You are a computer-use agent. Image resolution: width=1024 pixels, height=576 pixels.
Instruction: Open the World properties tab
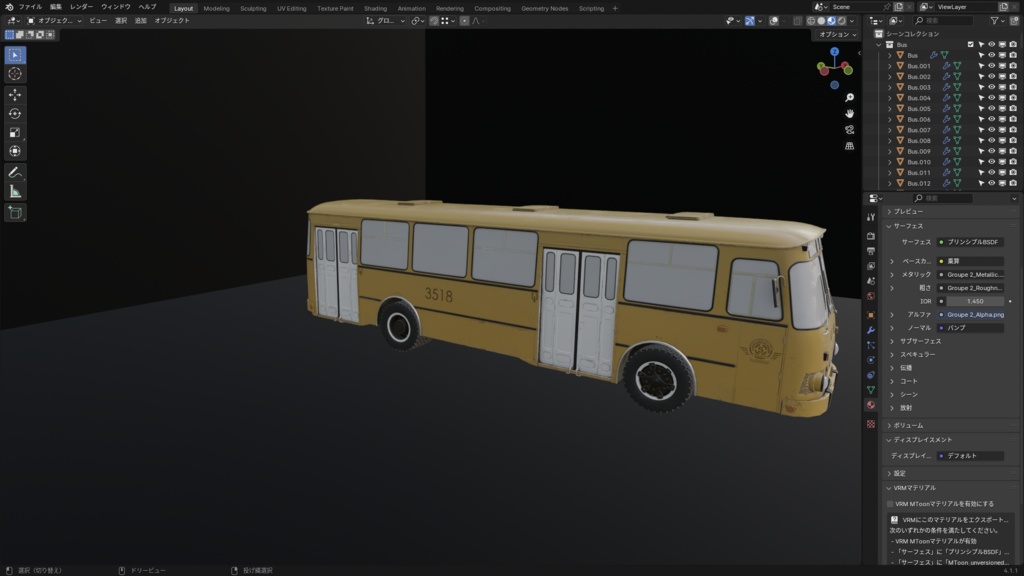[x=871, y=296]
